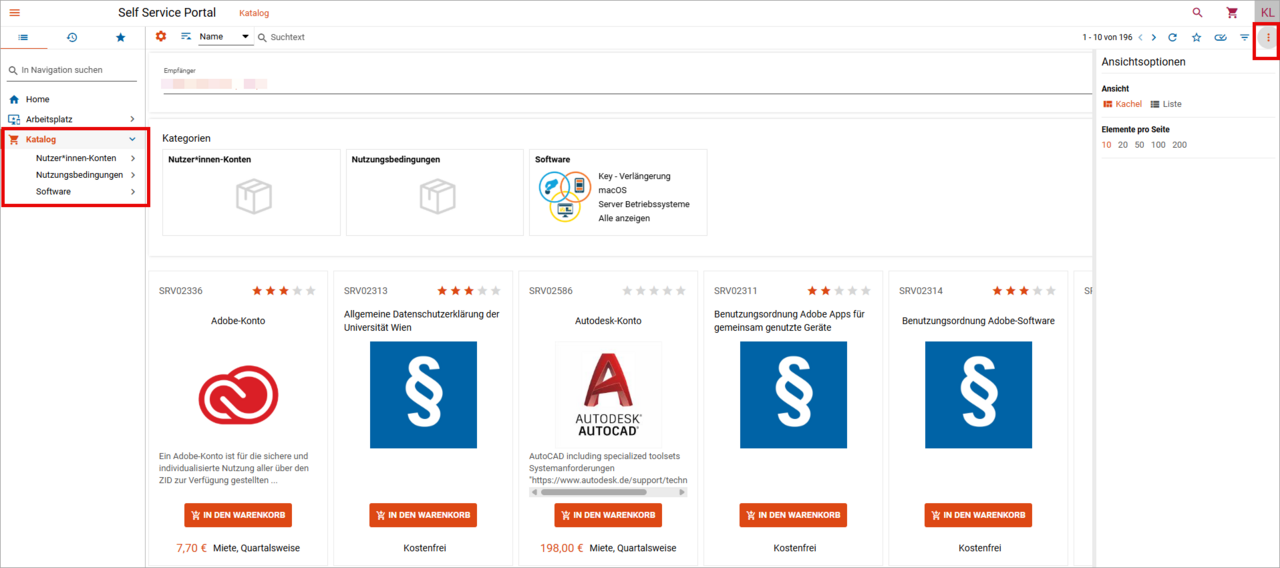Open the filter options icon
The height and width of the screenshot is (568, 1280).
(1245, 37)
